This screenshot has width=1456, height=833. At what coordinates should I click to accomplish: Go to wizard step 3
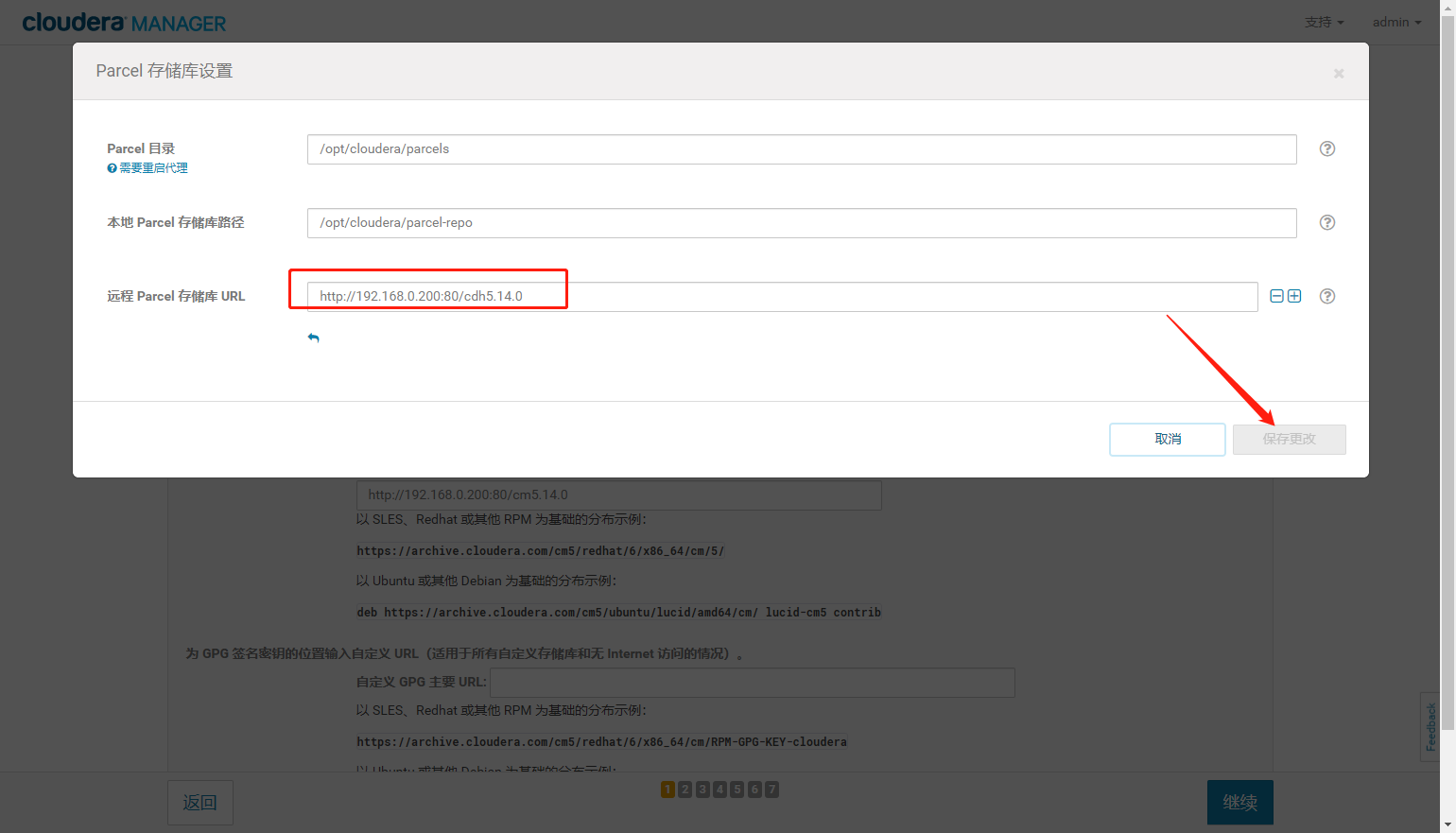[x=702, y=789]
